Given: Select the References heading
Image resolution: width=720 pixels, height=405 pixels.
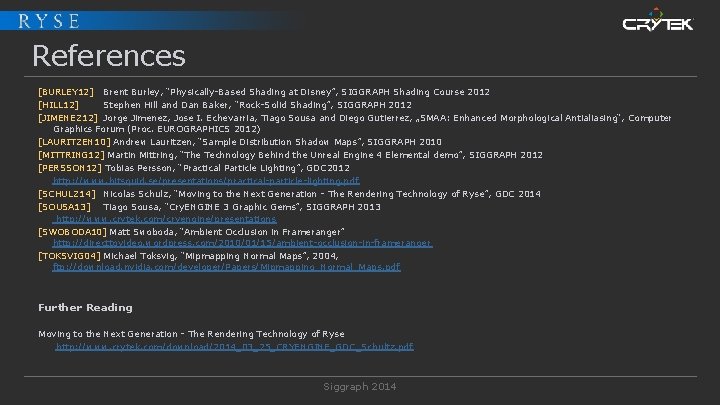Looking at the screenshot, I should click(x=109, y=56).
